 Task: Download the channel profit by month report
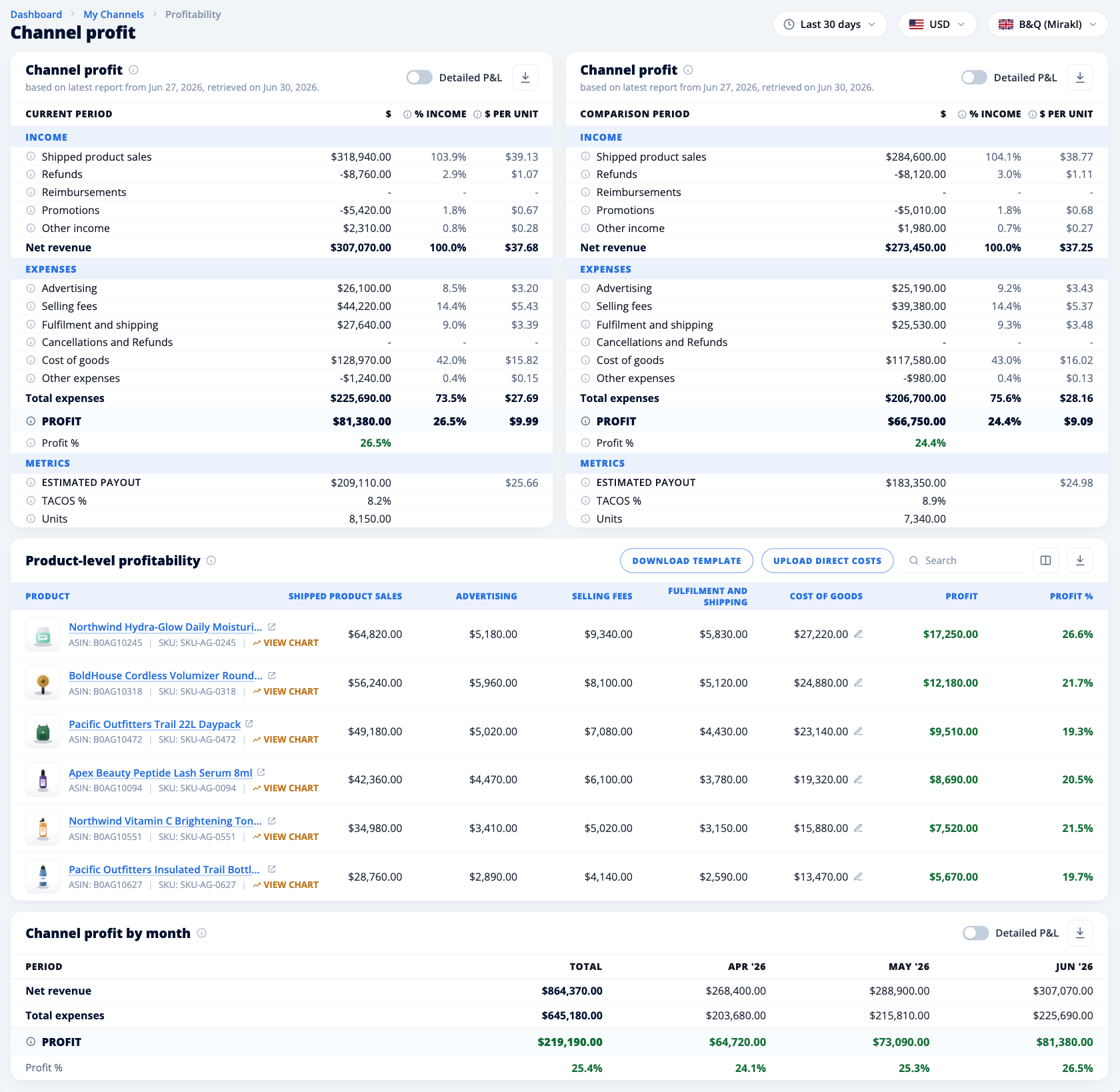[x=1080, y=933]
